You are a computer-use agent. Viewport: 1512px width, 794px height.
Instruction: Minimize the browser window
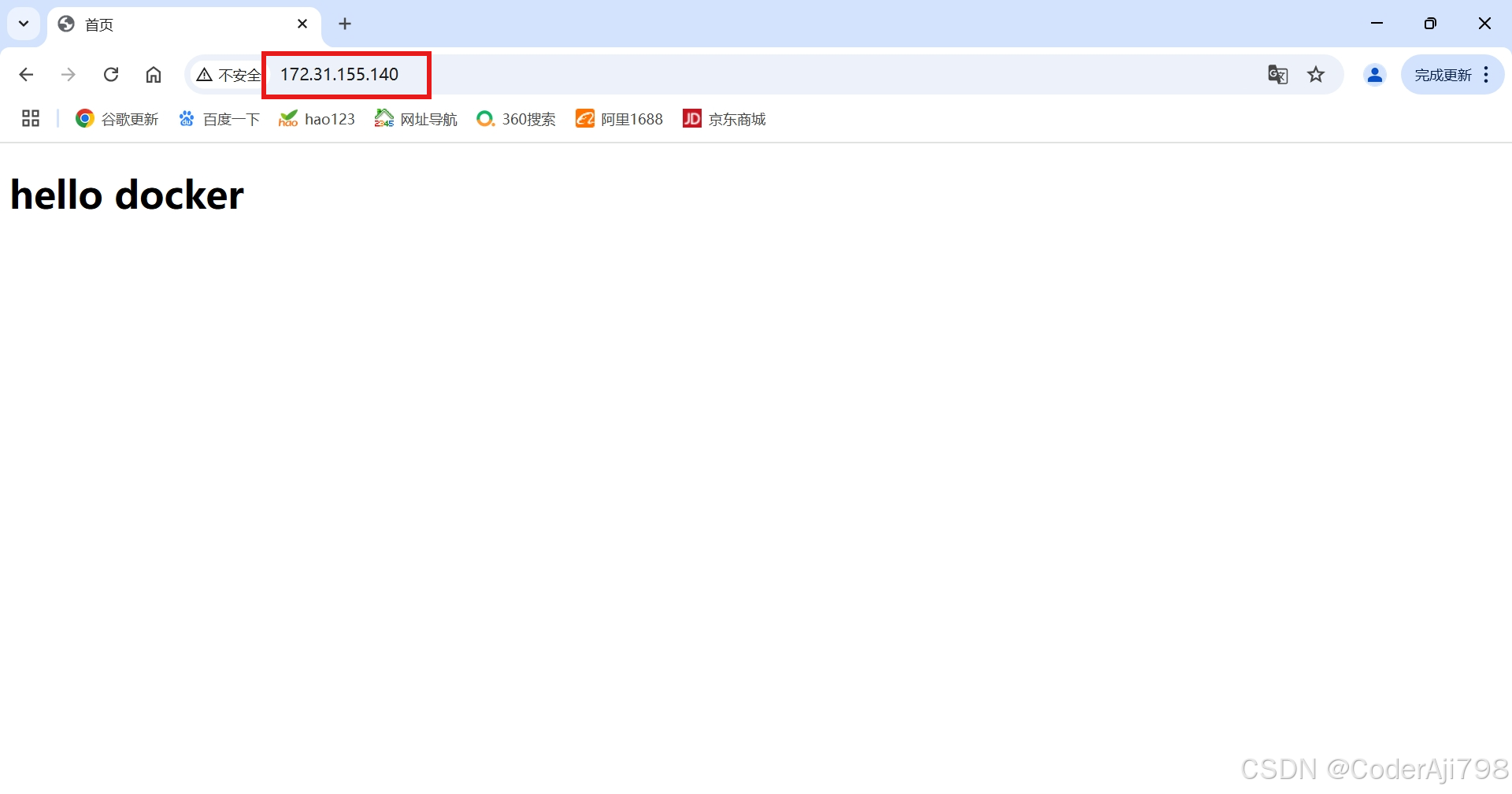pyautogui.click(x=1377, y=24)
